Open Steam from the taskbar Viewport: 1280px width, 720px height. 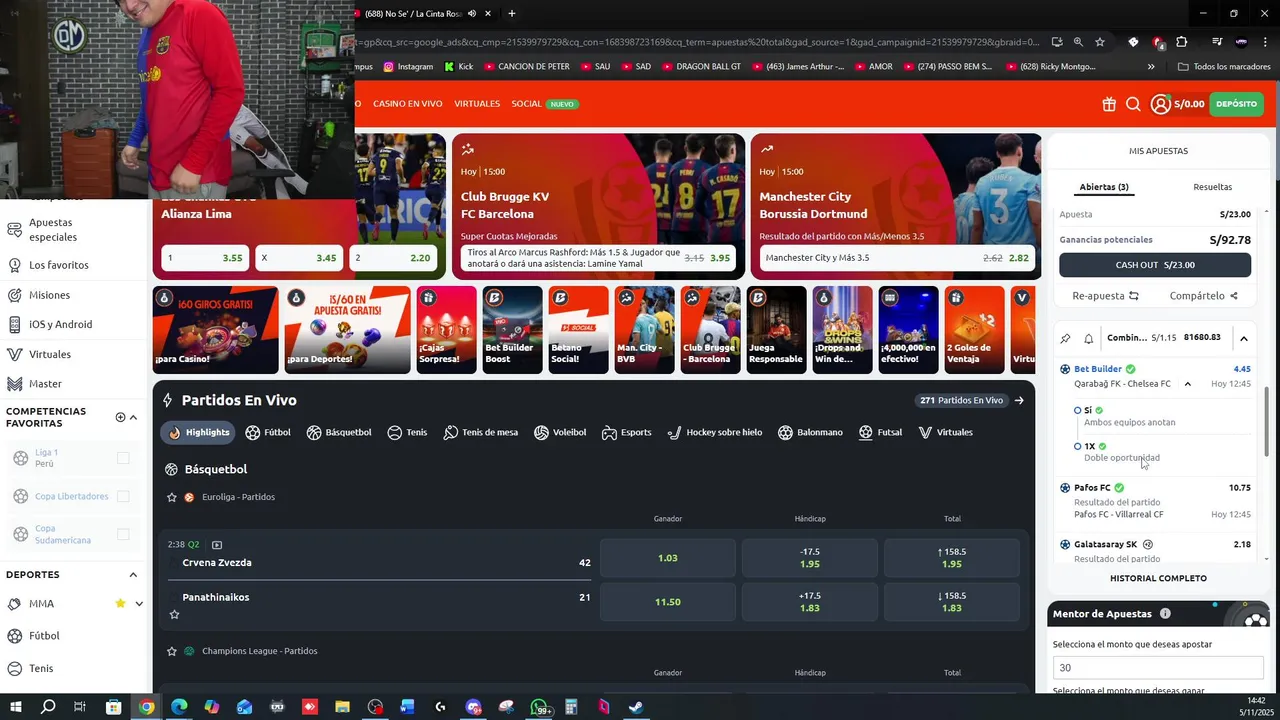point(636,707)
